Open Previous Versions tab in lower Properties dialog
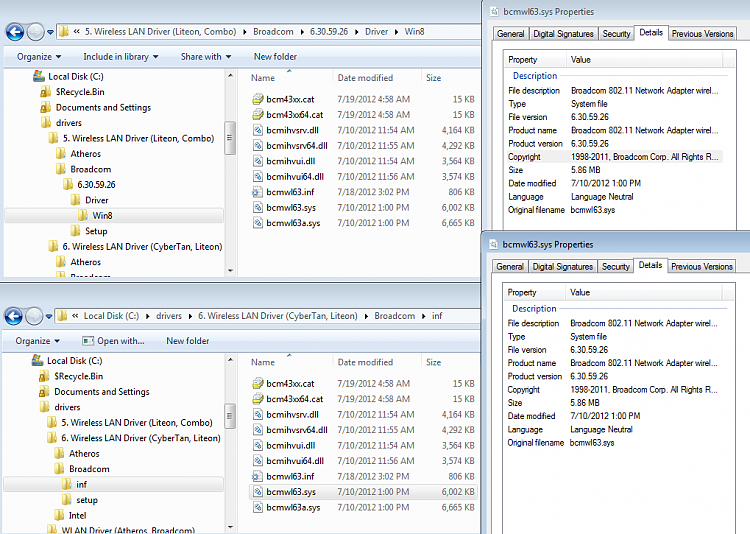This screenshot has width=750, height=534. (x=702, y=267)
